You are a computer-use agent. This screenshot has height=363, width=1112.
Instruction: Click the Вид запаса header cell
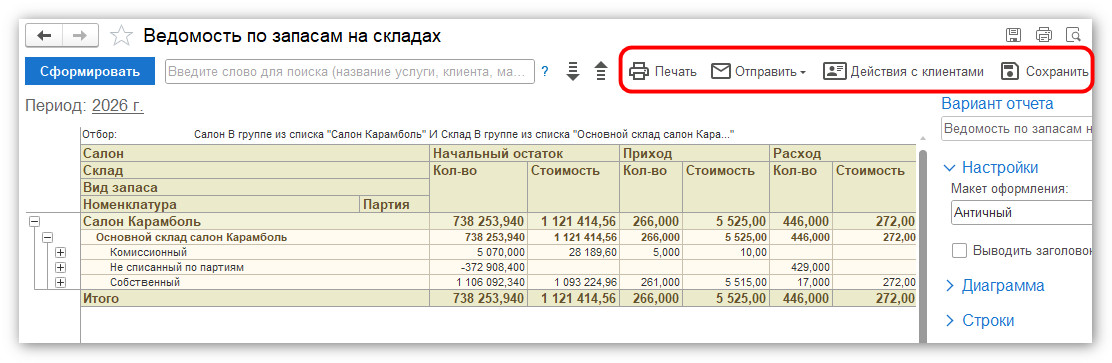pos(256,188)
